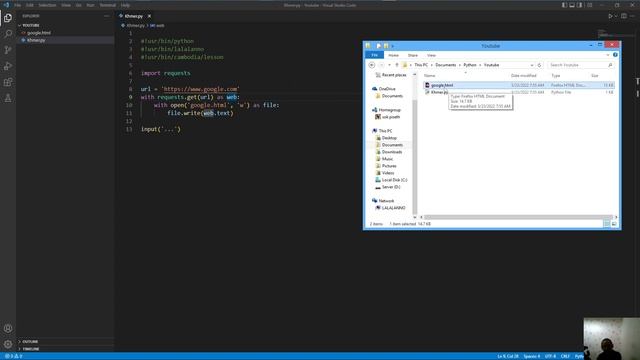Image resolution: width=640 pixels, height=360 pixels.
Task: Open LALALANNO under Network
Action: click(x=393, y=208)
